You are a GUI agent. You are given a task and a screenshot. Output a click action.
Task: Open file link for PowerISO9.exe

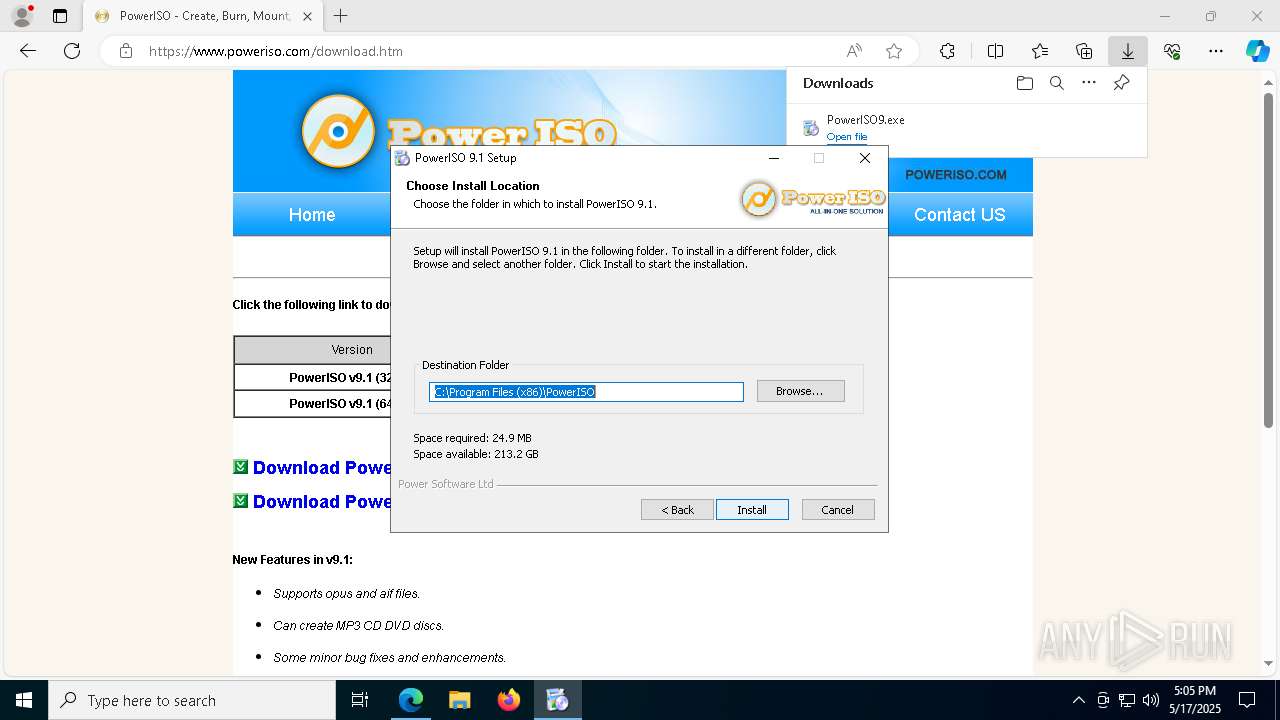tap(847, 137)
